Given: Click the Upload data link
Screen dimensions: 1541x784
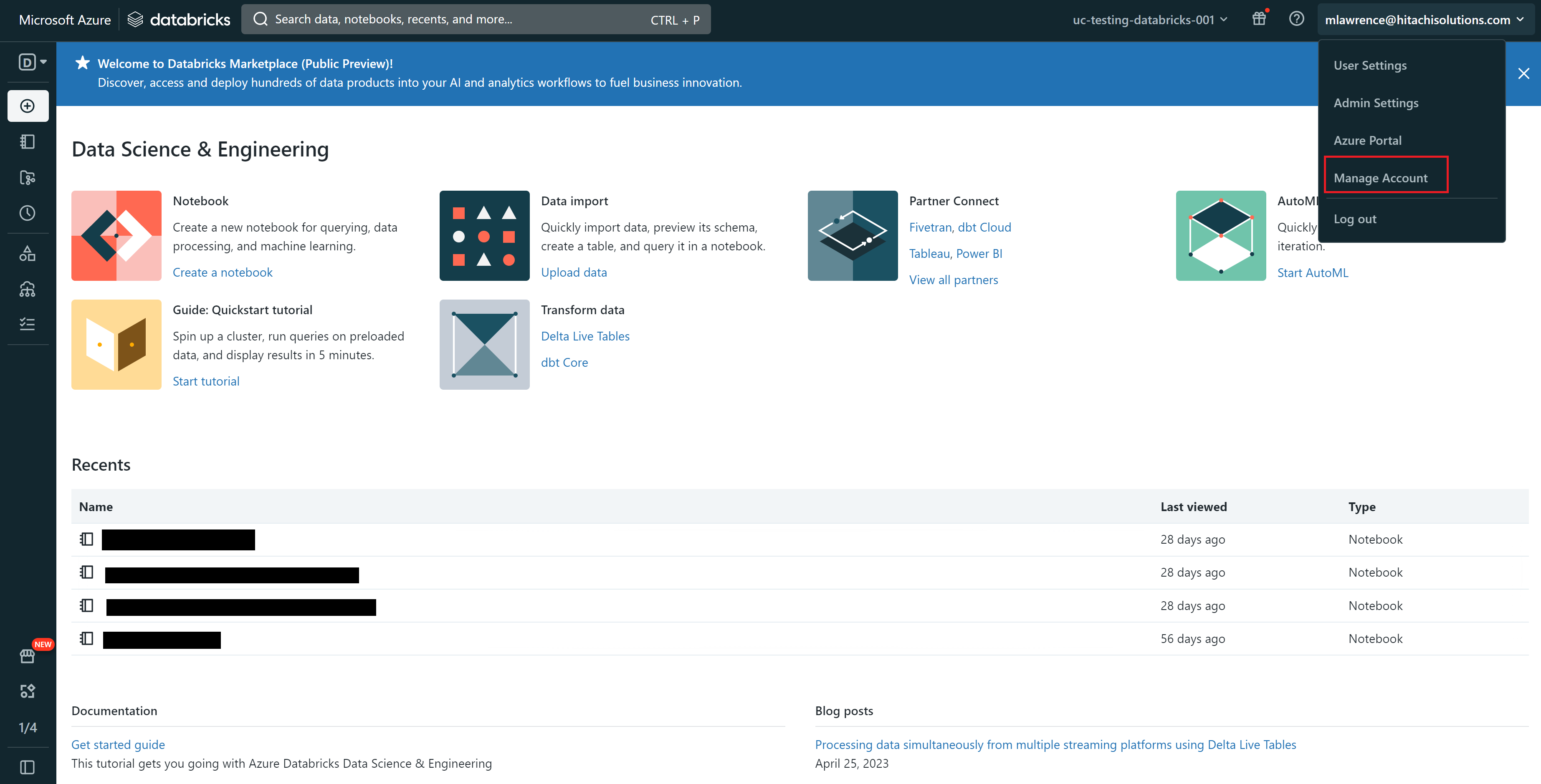Looking at the screenshot, I should (x=574, y=273).
